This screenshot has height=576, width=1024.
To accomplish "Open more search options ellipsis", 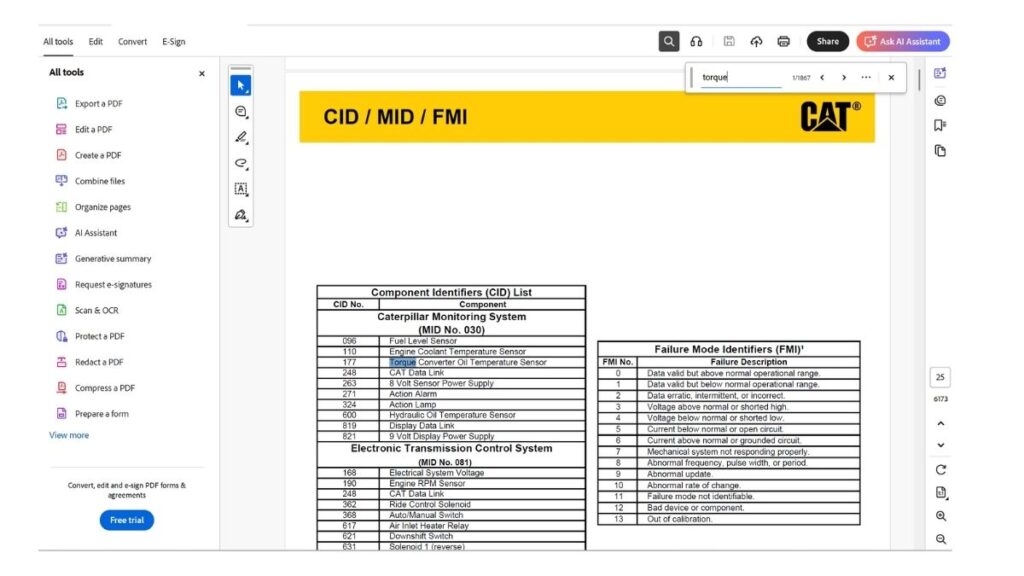I will pos(866,77).
